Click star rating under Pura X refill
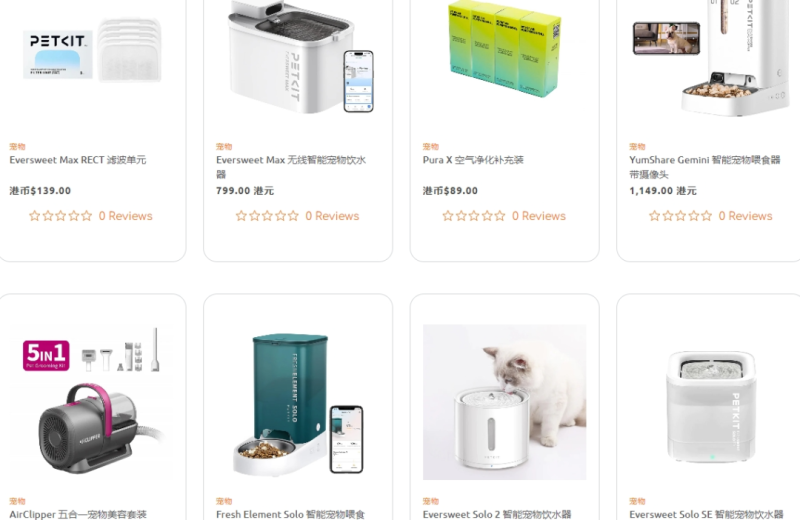Image resolution: width=800 pixels, height=520 pixels. (473, 216)
